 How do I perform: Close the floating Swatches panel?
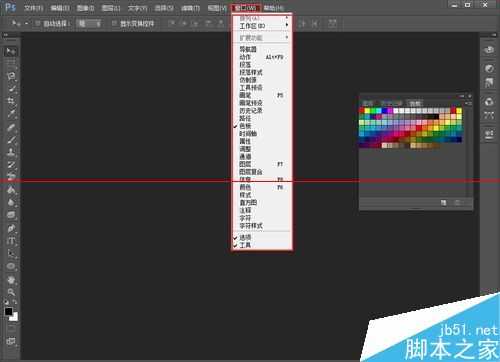(x=470, y=96)
